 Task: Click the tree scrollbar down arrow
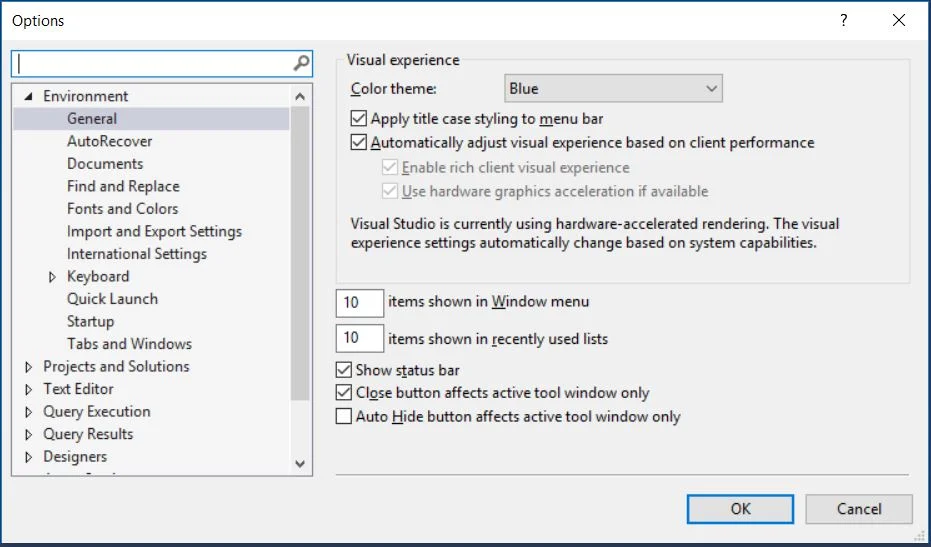(x=300, y=463)
